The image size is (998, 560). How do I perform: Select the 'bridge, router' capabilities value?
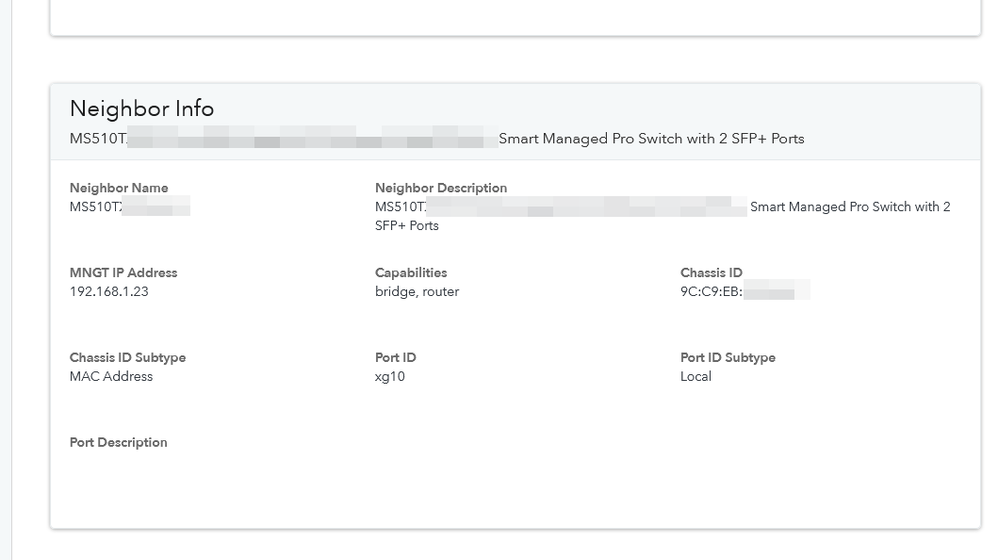[417, 291]
